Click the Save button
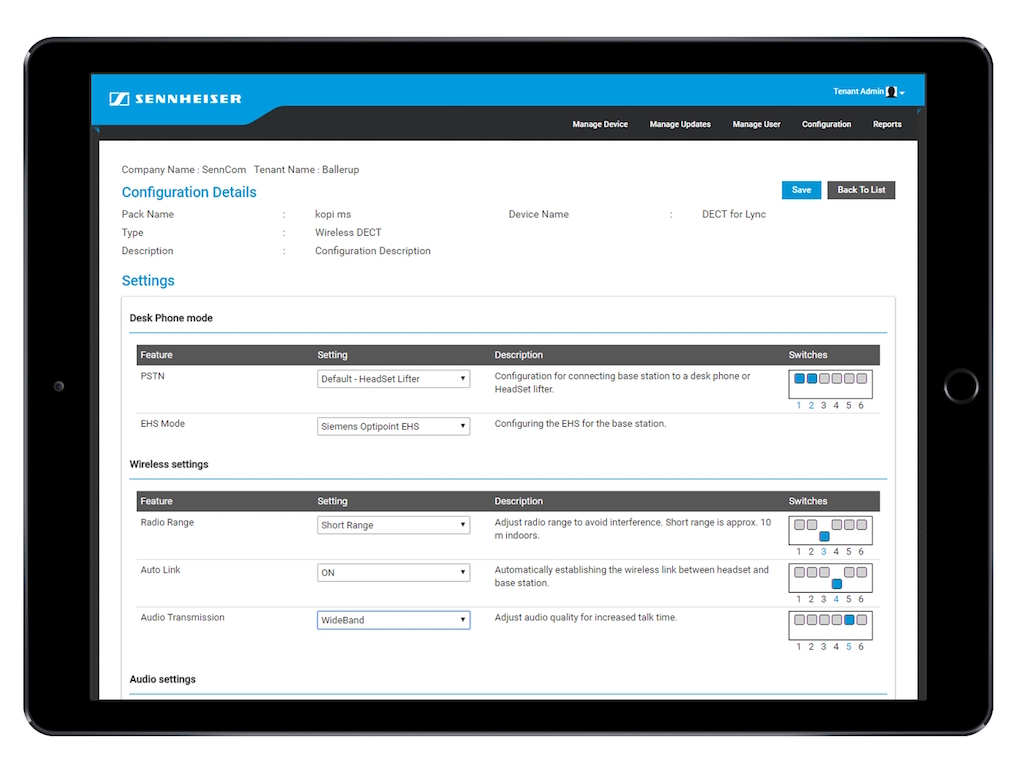The height and width of the screenshot is (765, 1024). pos(801,190)
